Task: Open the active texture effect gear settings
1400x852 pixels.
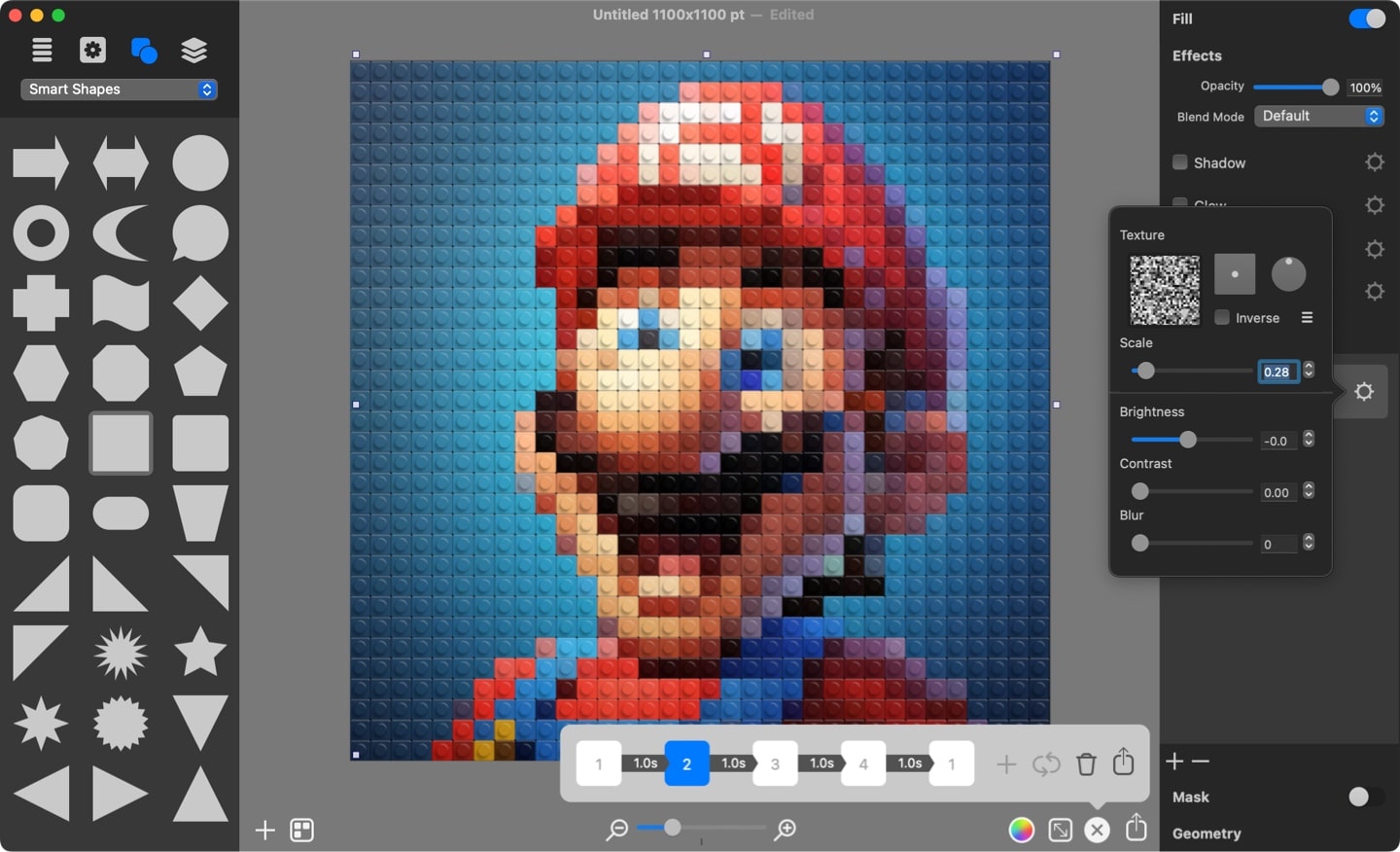Action: click(x=1364, y=392)
